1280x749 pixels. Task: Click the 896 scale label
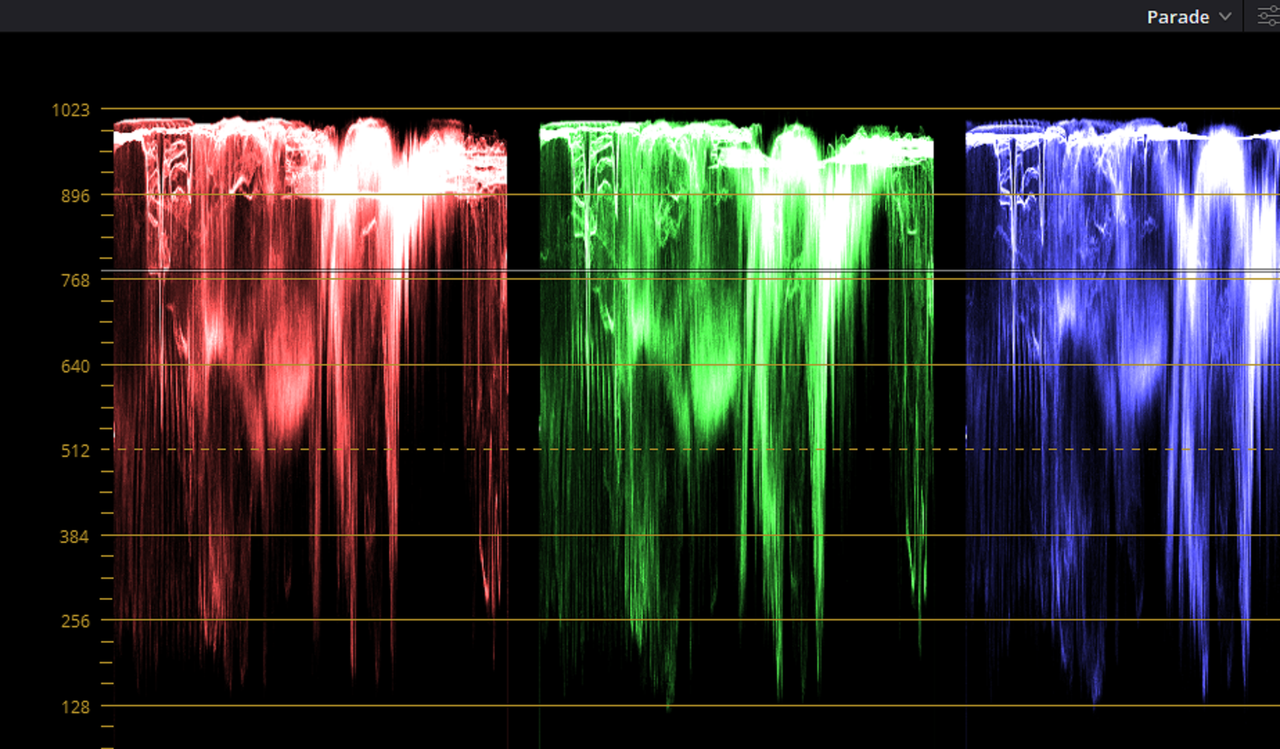tap(76, 195)
